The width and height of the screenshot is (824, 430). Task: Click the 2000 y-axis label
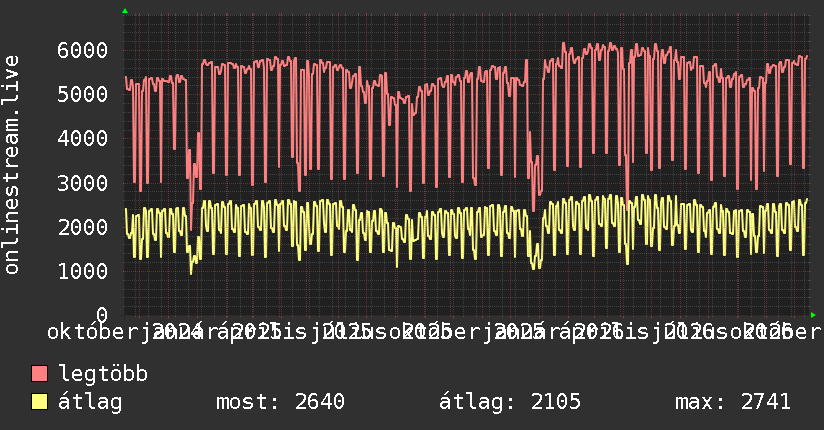click(83, 227)
